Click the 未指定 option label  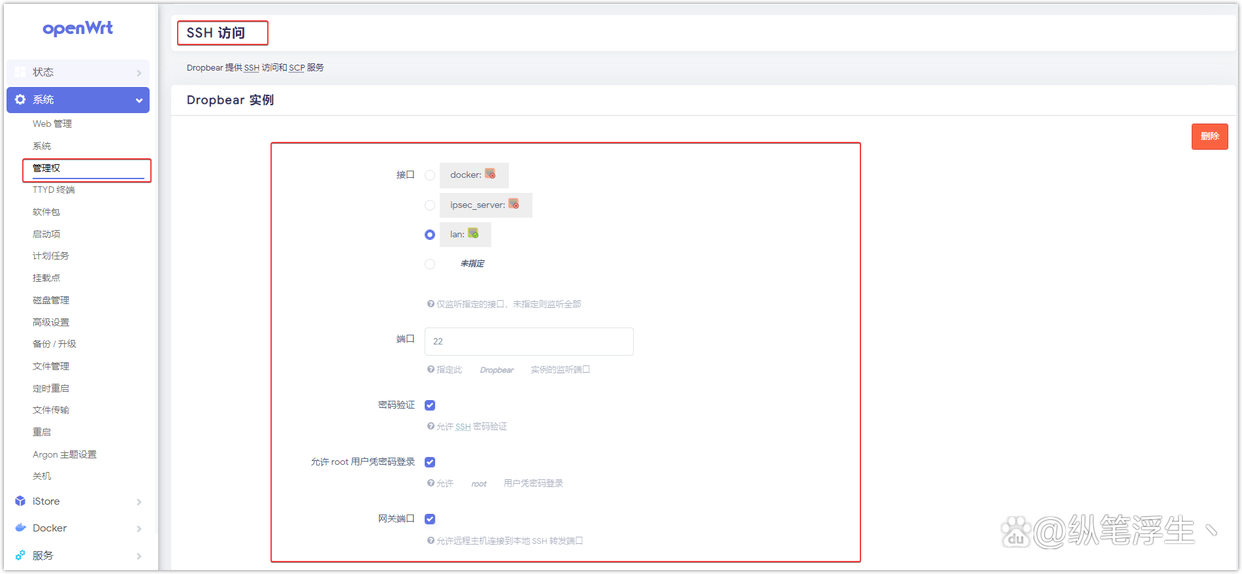(472, 264)
